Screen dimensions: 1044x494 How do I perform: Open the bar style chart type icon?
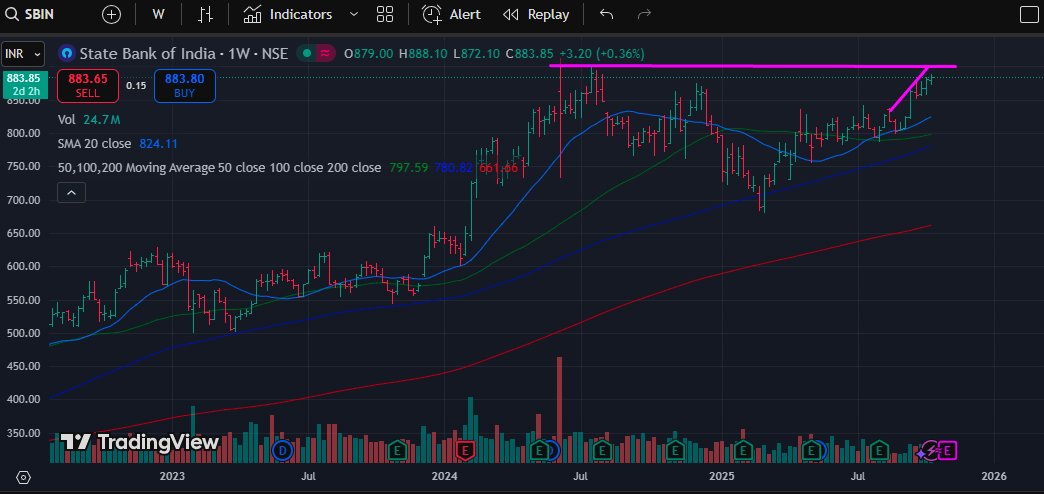(206, 14)
